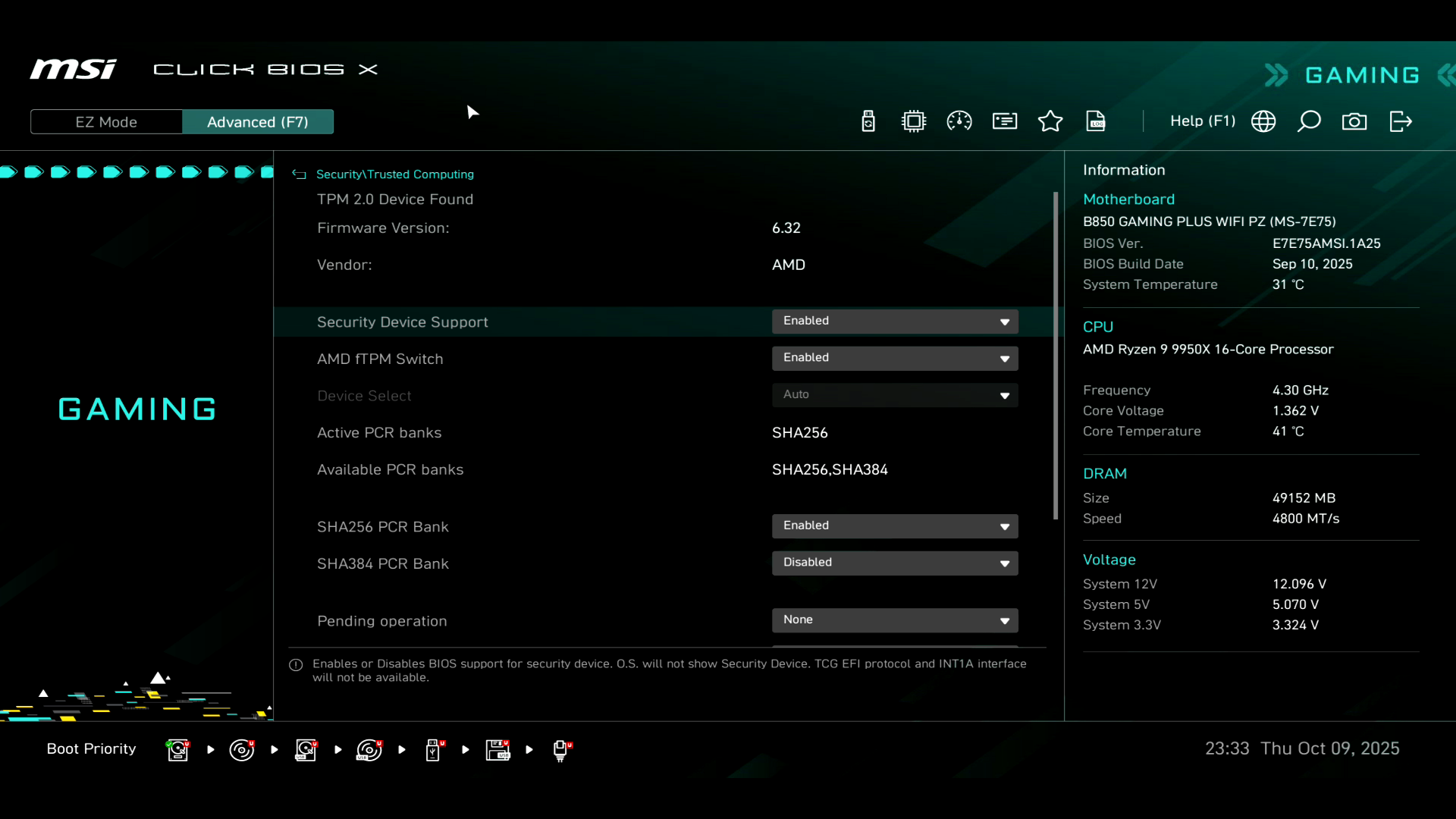The height and width of the screenshot is (819, 1456).
Task: Open search with magnifier icon
Action: [1309, 121]
